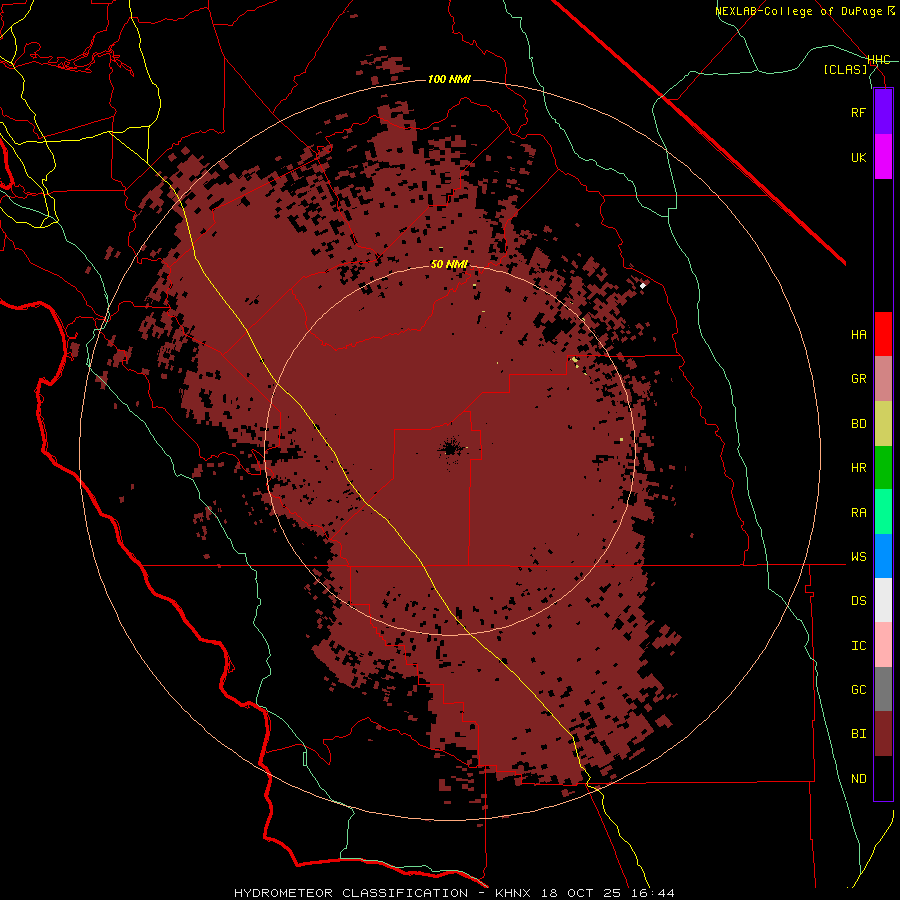
Task: Select the WS blue legend swatch
Action: pos(883,556)
